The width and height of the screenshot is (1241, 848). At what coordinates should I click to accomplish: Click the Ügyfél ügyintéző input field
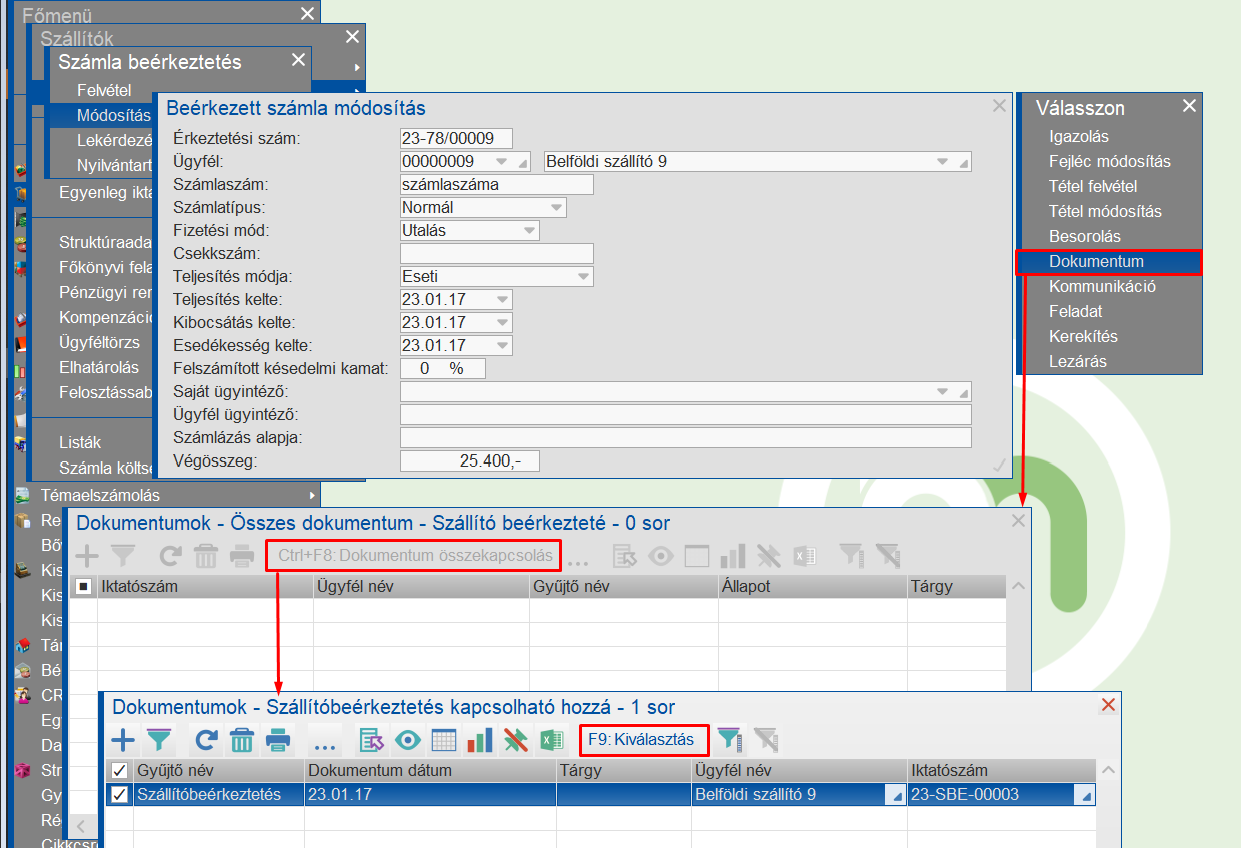click(x=685, y=415)
